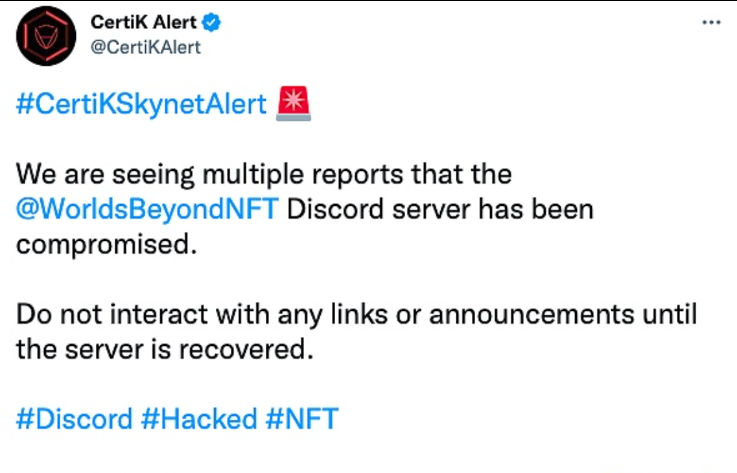Open the CertiK Alert profile avatar
This screenshot has height=473, width=737.
[47, 36]
